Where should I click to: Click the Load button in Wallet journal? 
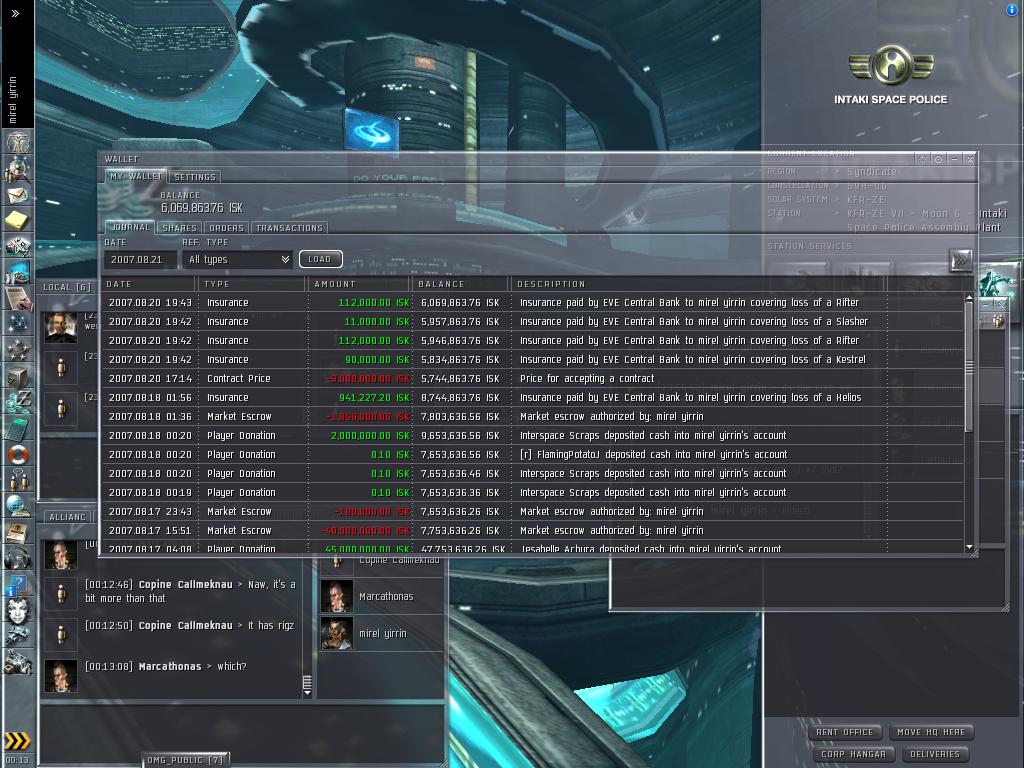(x=320, y=259)
